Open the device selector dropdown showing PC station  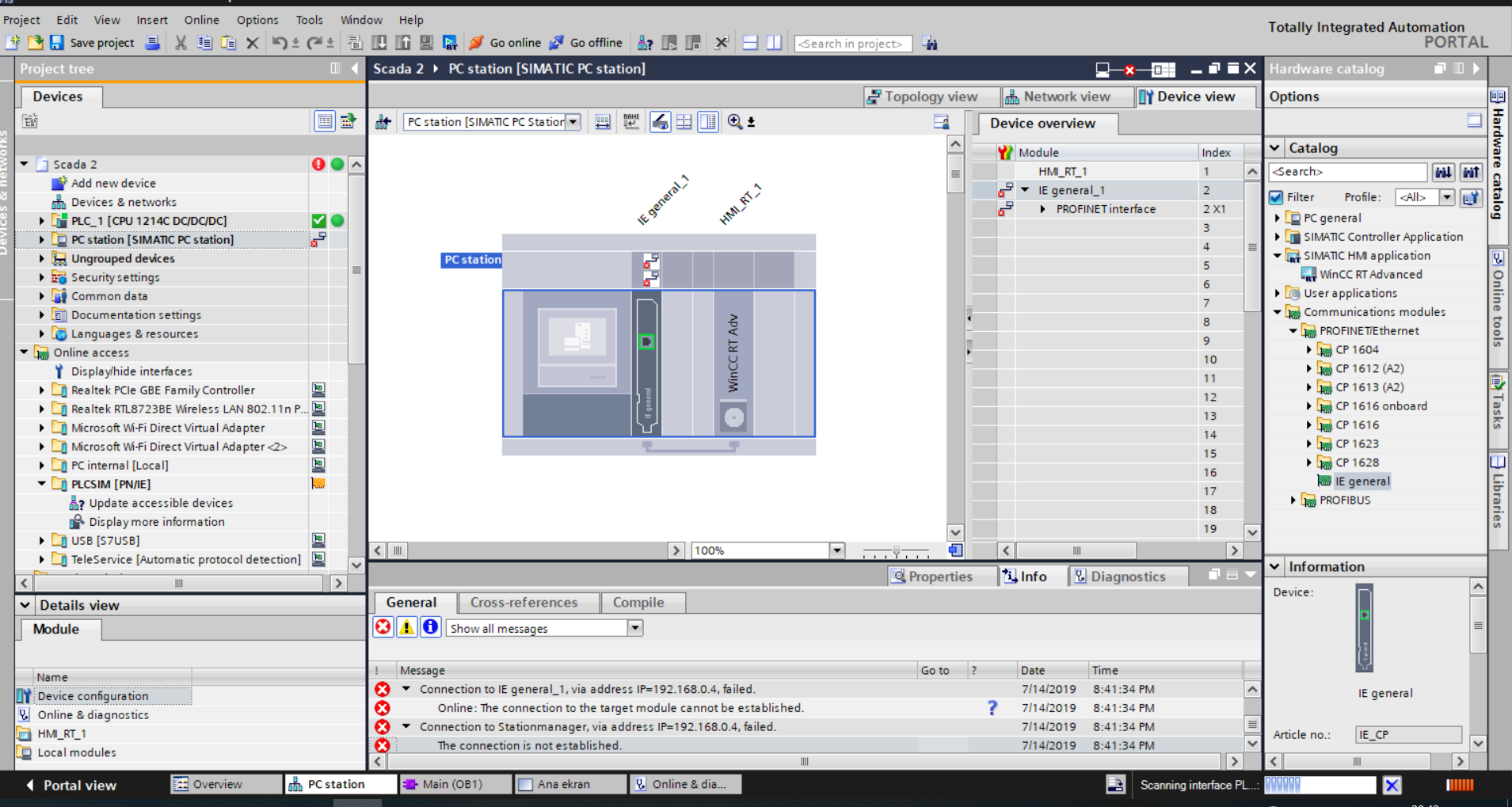[573, 122]
